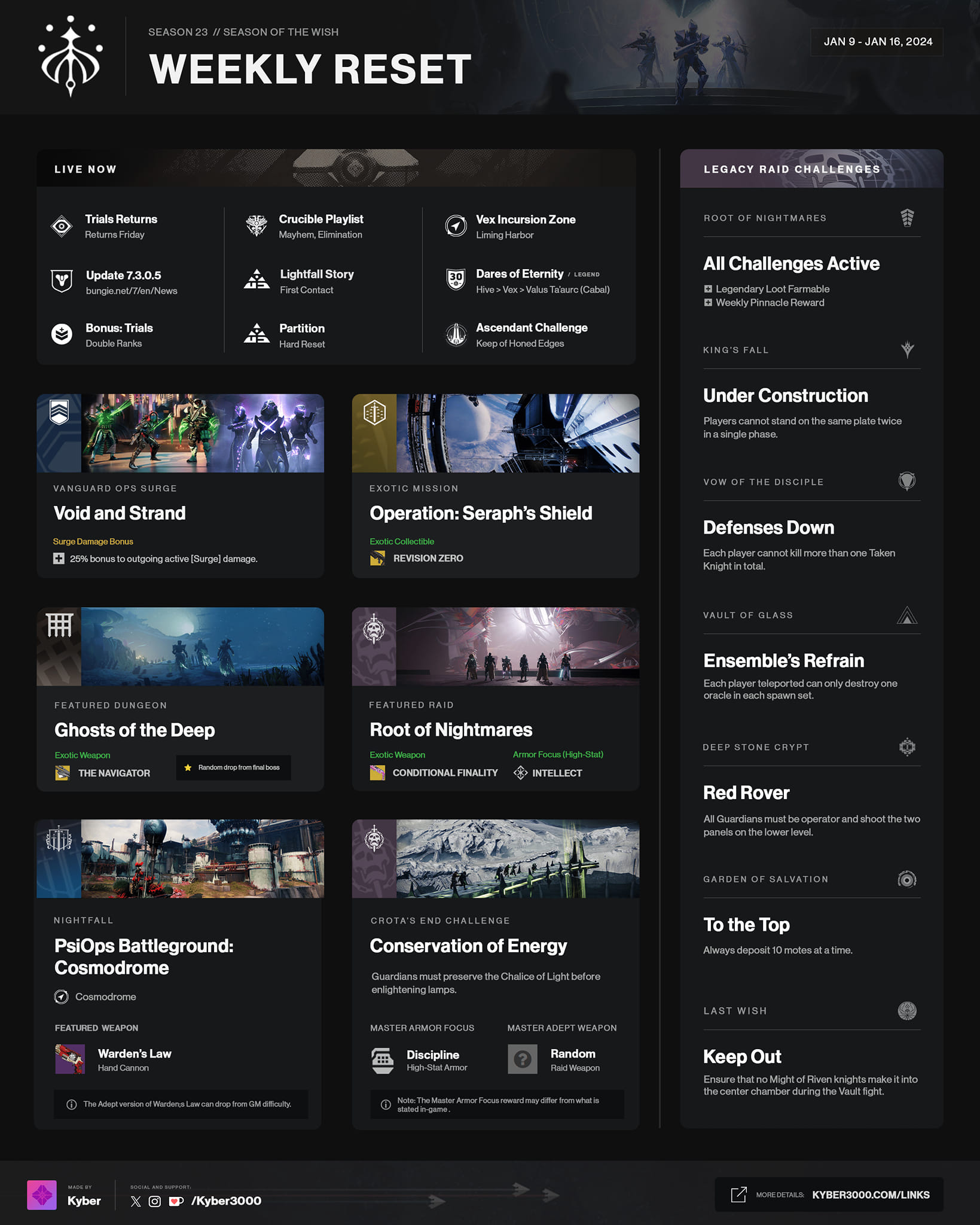Viewport: 980px width, 1225px height.
Task: Click the Vault of Glass triangle icon
Action: (907, 615)
